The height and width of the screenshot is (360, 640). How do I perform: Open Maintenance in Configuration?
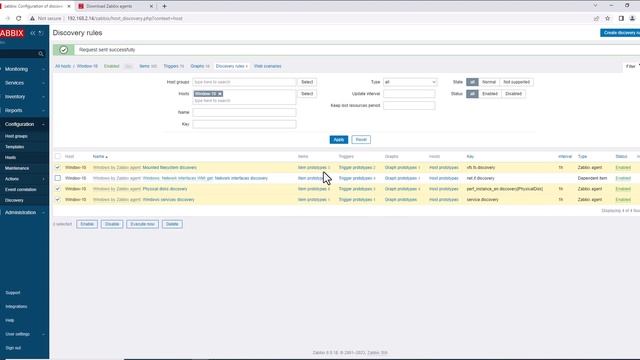(x=17, y=168)
